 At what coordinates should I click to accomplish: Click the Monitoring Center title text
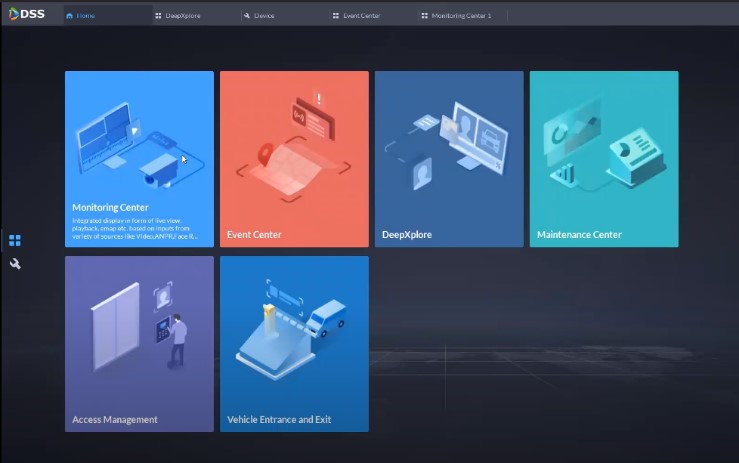(x=110, y=208)
